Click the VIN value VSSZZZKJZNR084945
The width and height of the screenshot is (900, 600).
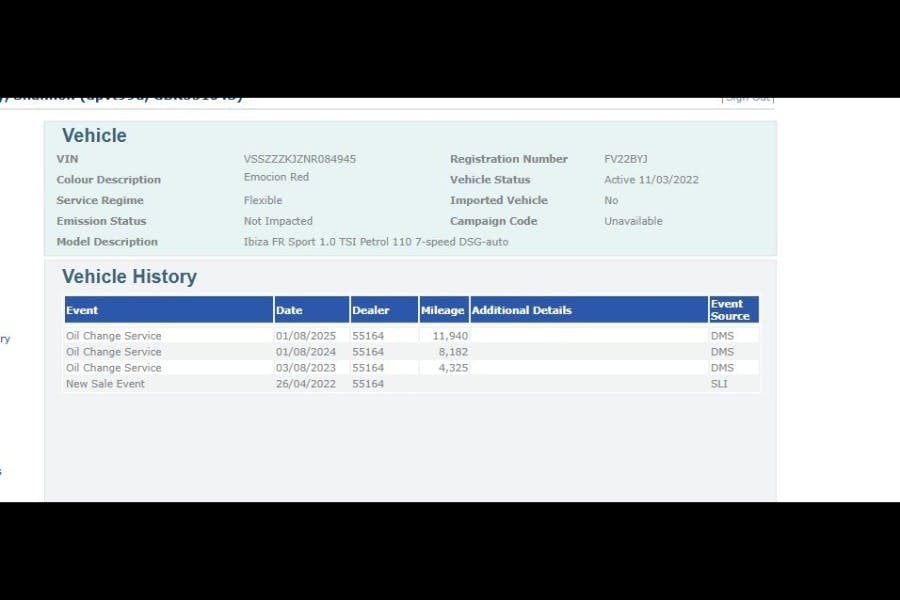point(299,159)
